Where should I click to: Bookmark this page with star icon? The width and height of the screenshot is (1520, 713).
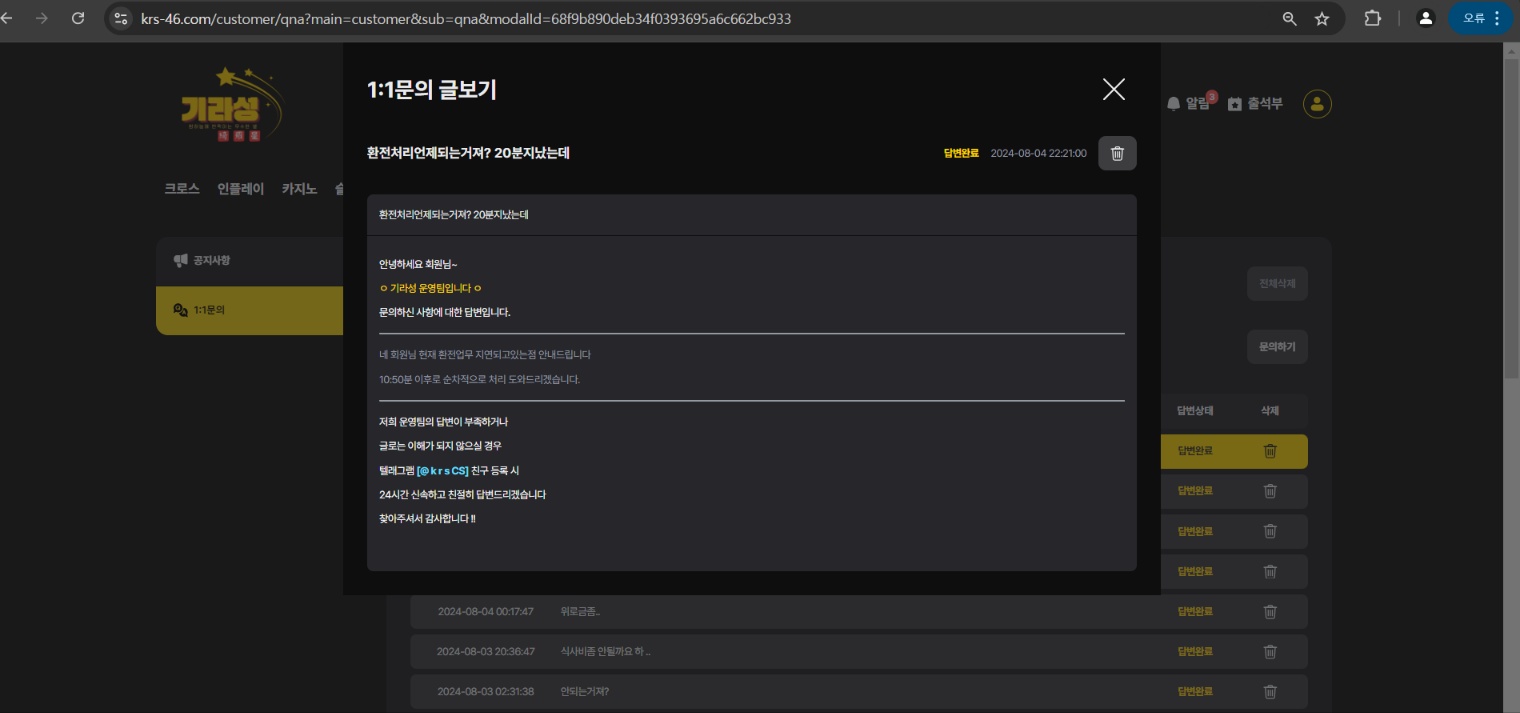click(x=1322, y=19)
